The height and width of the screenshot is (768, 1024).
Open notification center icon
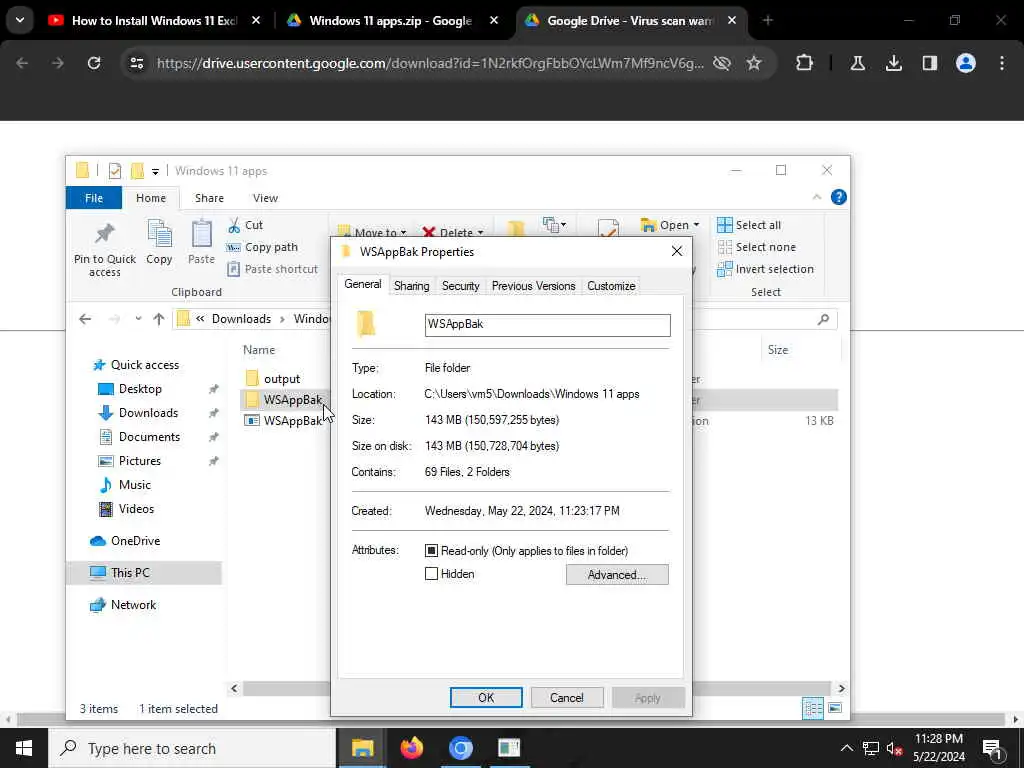(992, 748)
